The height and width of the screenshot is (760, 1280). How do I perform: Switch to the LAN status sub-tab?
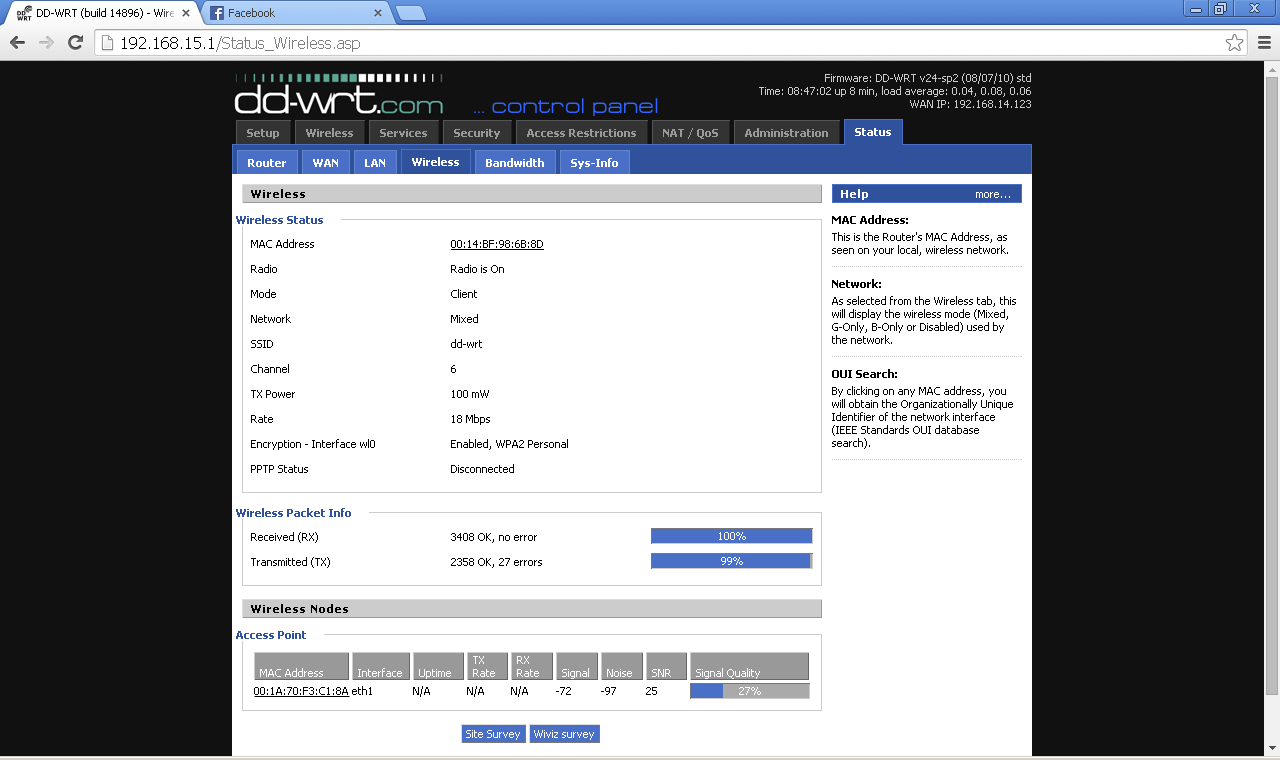click(x=375, y=162)
